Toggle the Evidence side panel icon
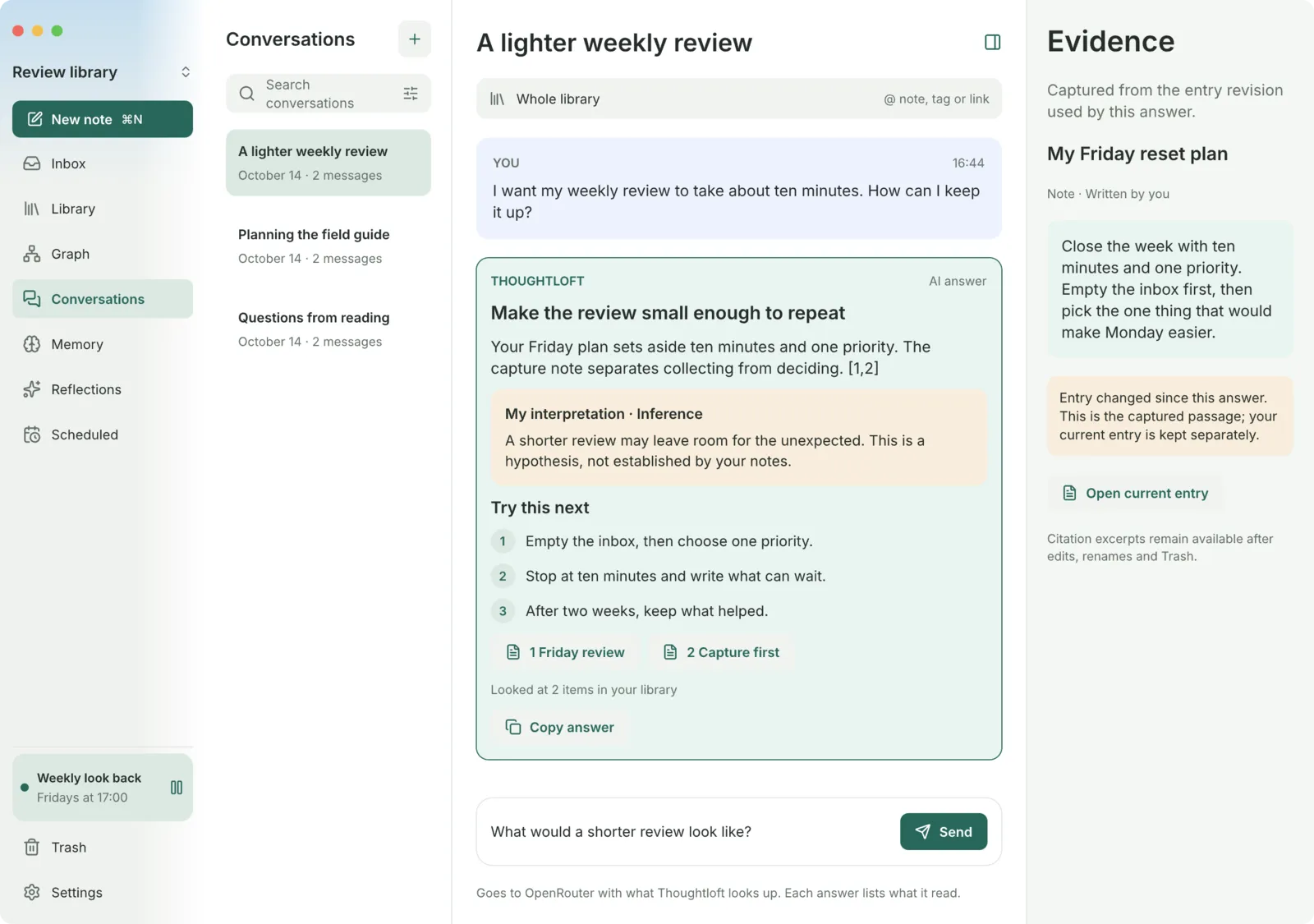The height and width of the screenshot is (924, 1314). point(992,42)
